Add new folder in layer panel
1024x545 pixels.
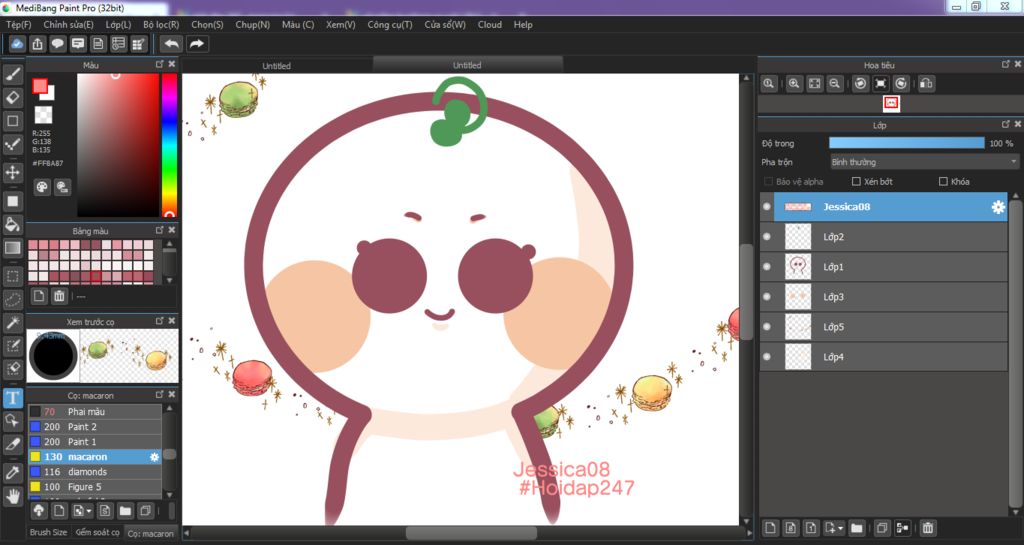point(856,527)
